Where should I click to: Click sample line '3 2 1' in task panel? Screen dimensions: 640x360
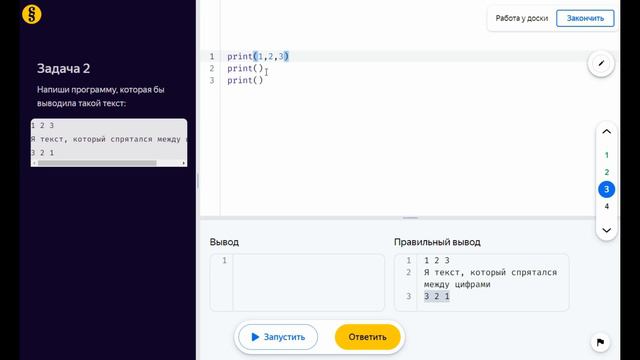tap(42, 153)
